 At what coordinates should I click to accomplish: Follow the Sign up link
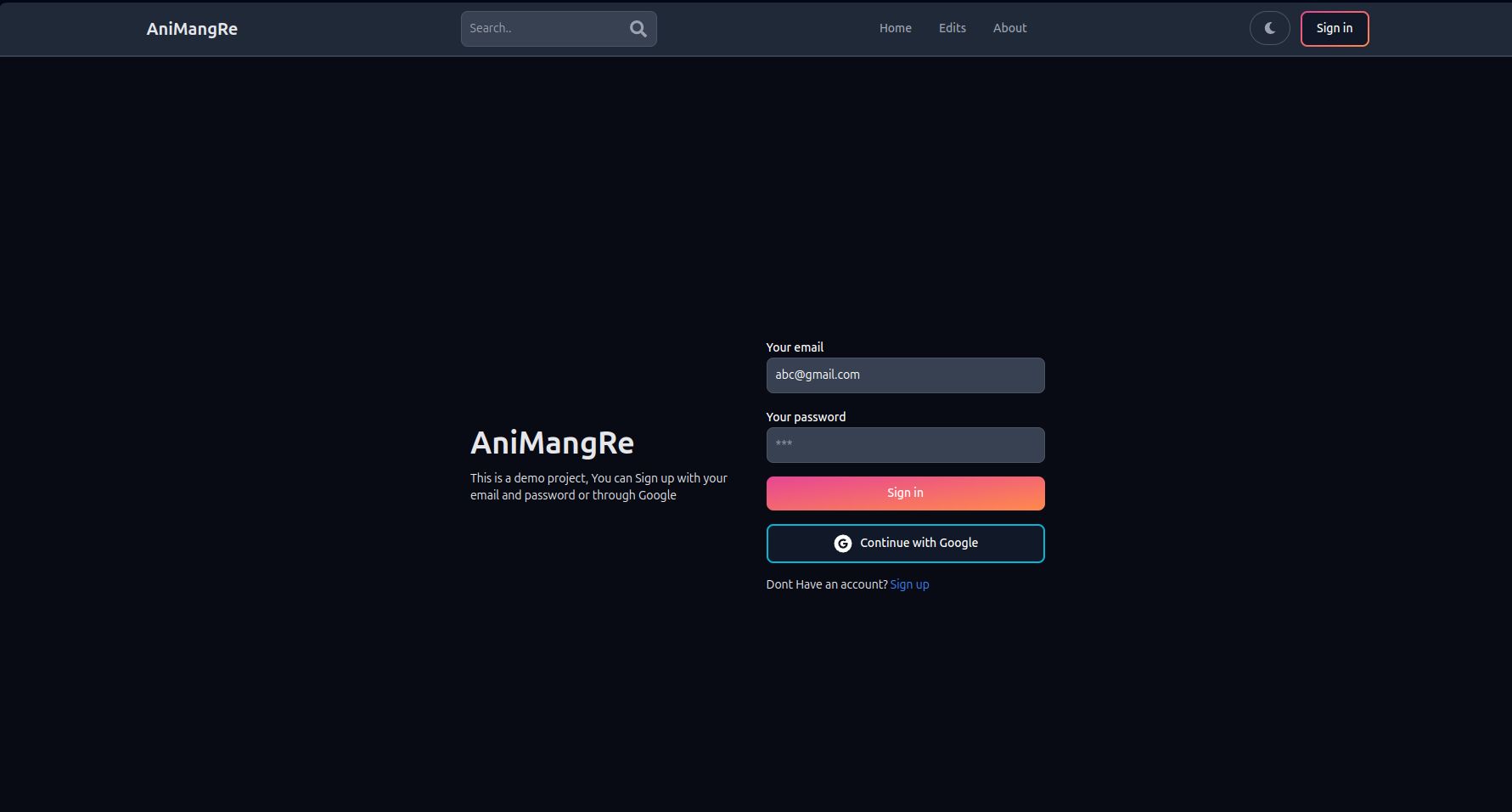pyautogui.click(x=909, y=584)
